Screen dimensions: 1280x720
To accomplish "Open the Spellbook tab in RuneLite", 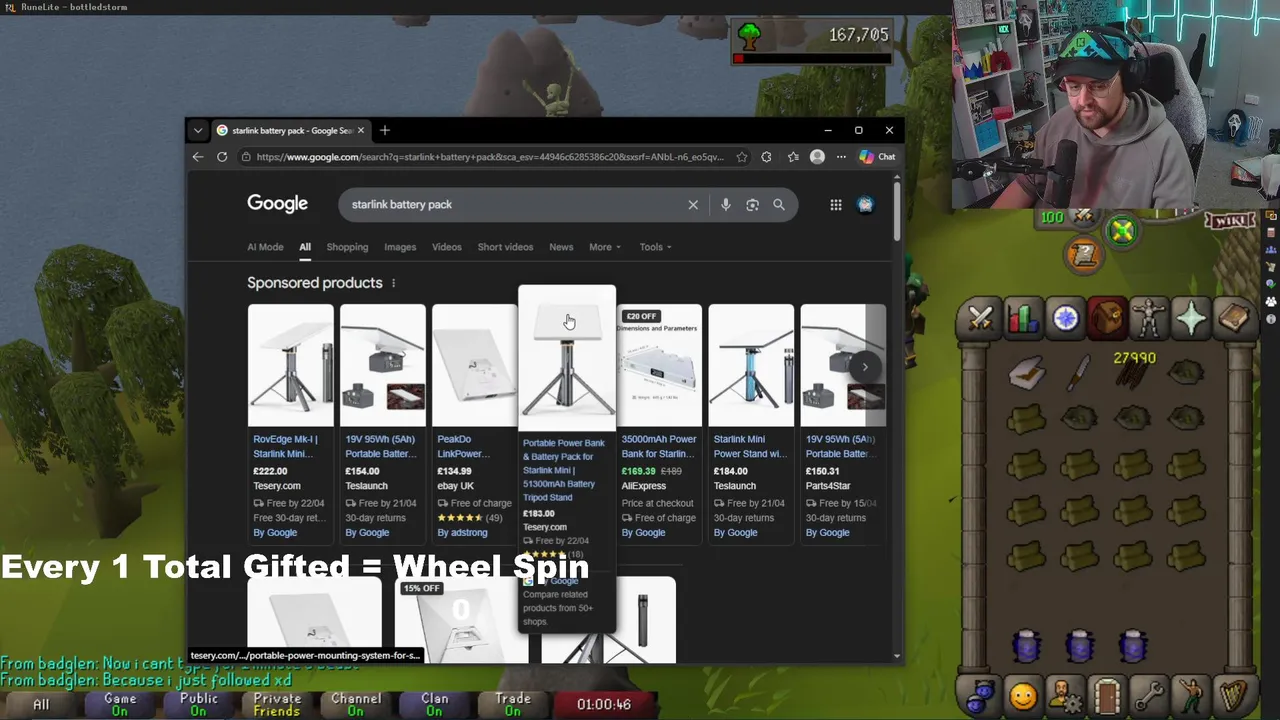I will pos(1234,318).
